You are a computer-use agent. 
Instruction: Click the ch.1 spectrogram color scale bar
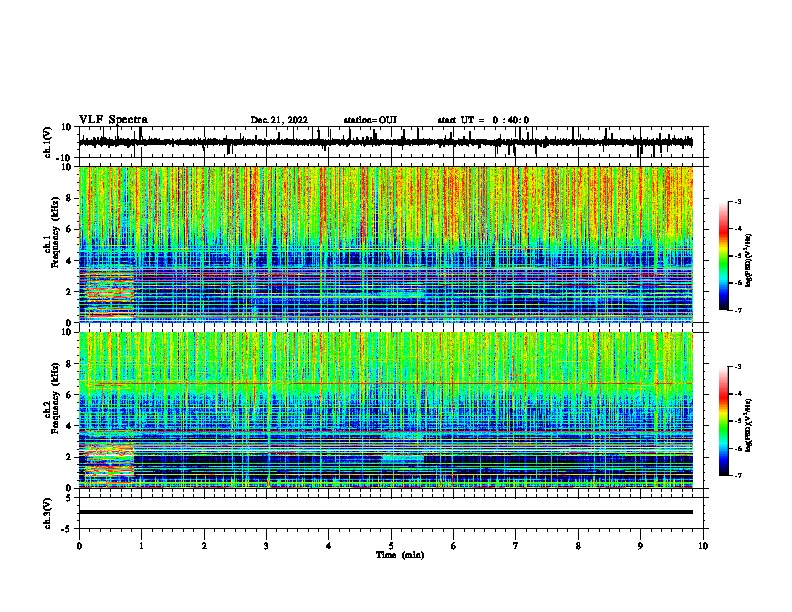coord(723,256)
